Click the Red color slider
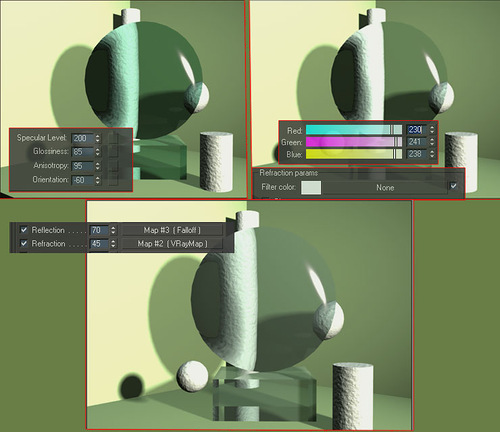The height and width of the screenshot is (432, 500). point(354,130)
